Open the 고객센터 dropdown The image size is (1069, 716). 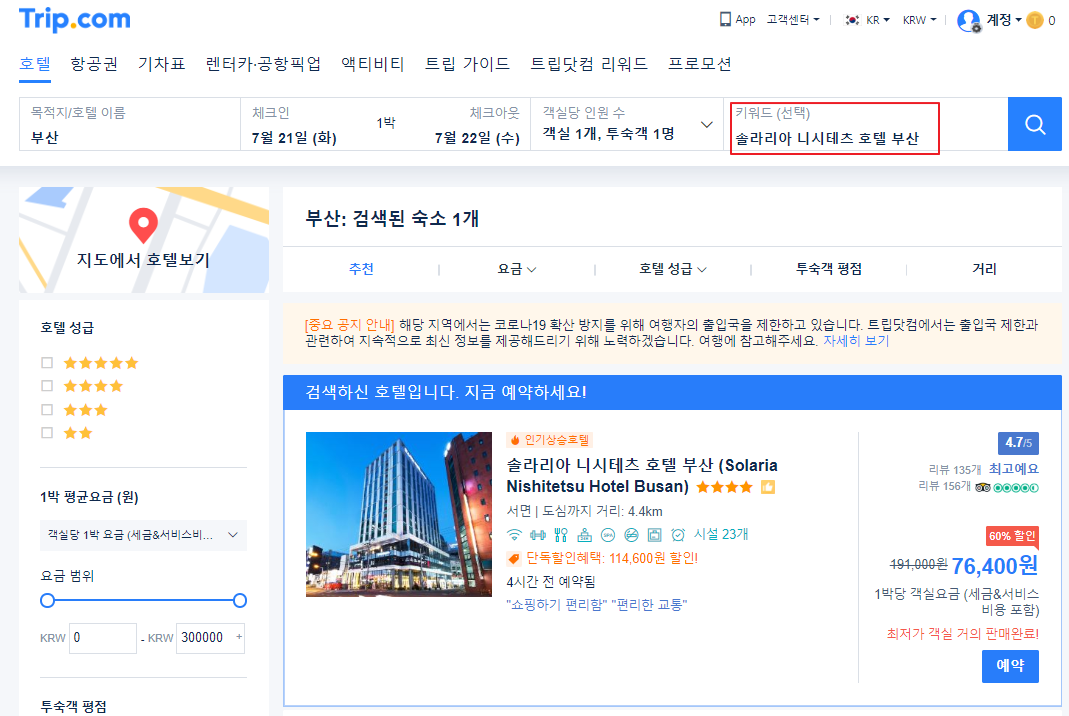click(793, 20)
